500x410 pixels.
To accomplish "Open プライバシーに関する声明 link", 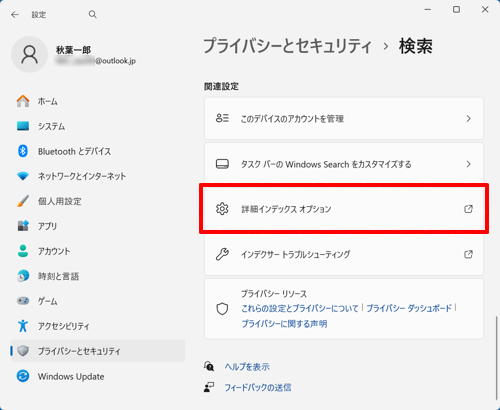I will 284,324.
